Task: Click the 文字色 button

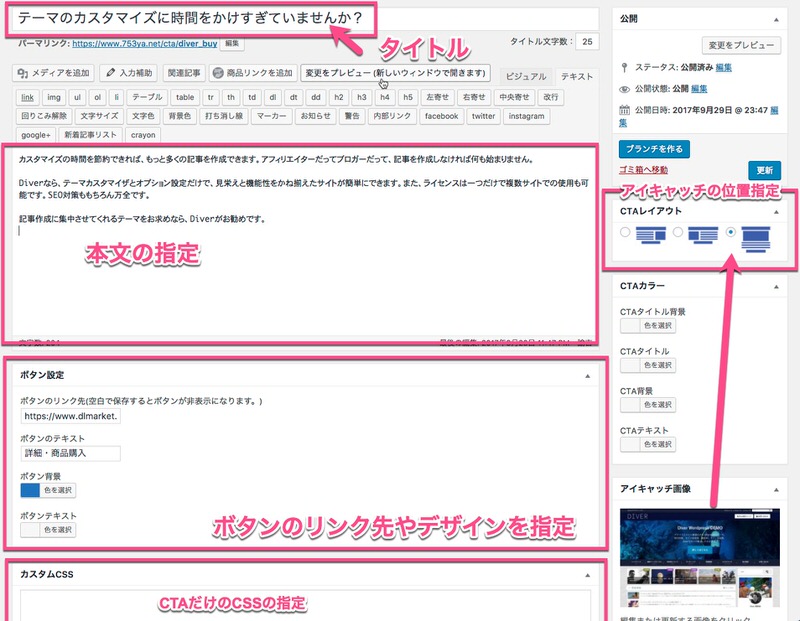Action: point(143,116)
